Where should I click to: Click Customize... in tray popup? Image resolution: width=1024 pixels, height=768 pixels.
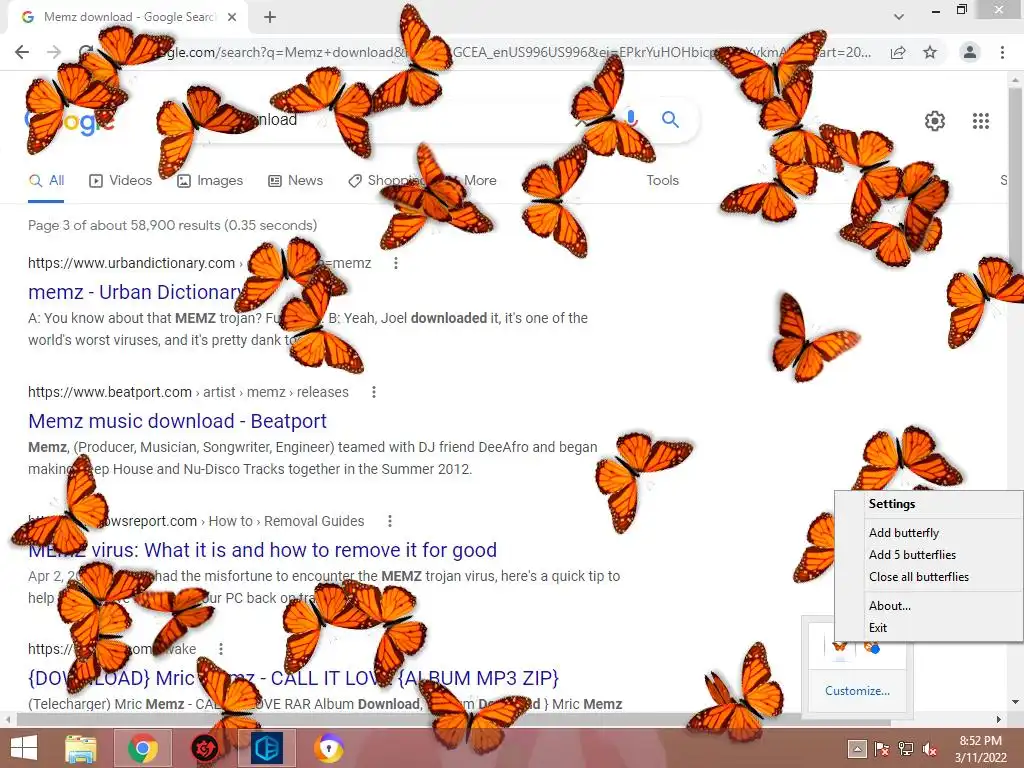pyautogui.click(x=857, y=691)
